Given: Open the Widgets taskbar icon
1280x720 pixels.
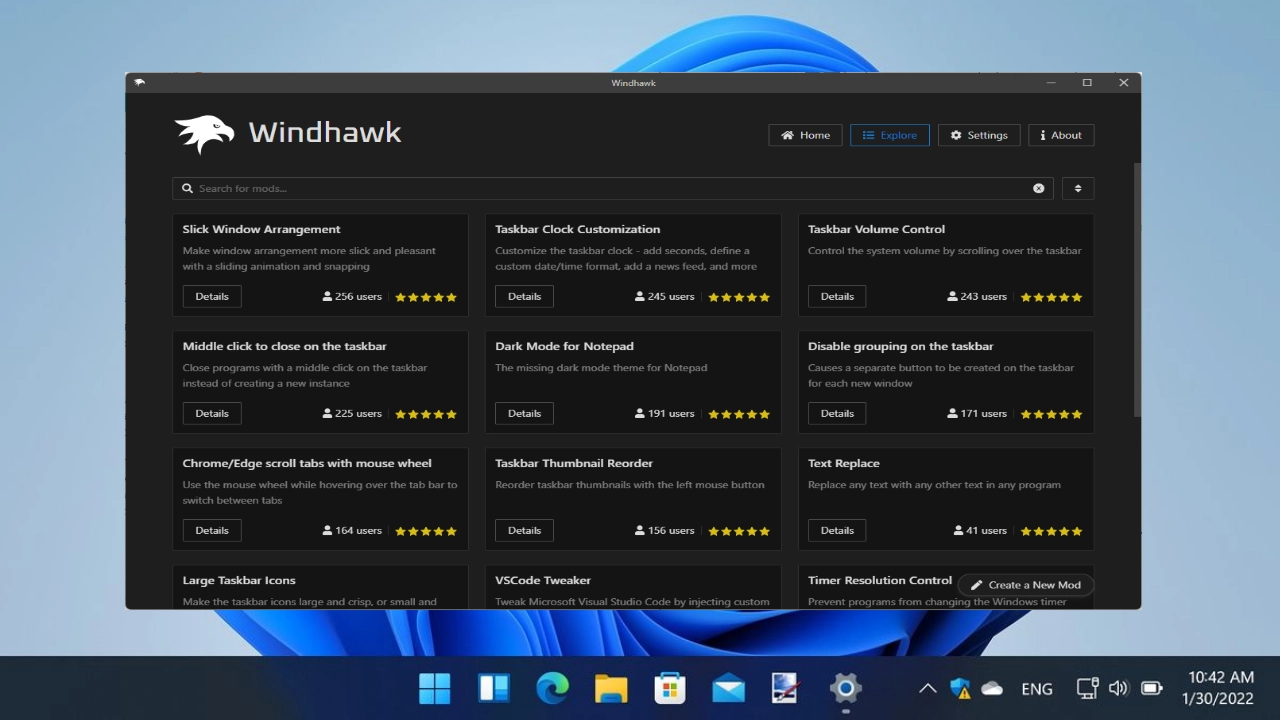Looking at the screenshot, I should pyautogui.click(x=494, y=688).
